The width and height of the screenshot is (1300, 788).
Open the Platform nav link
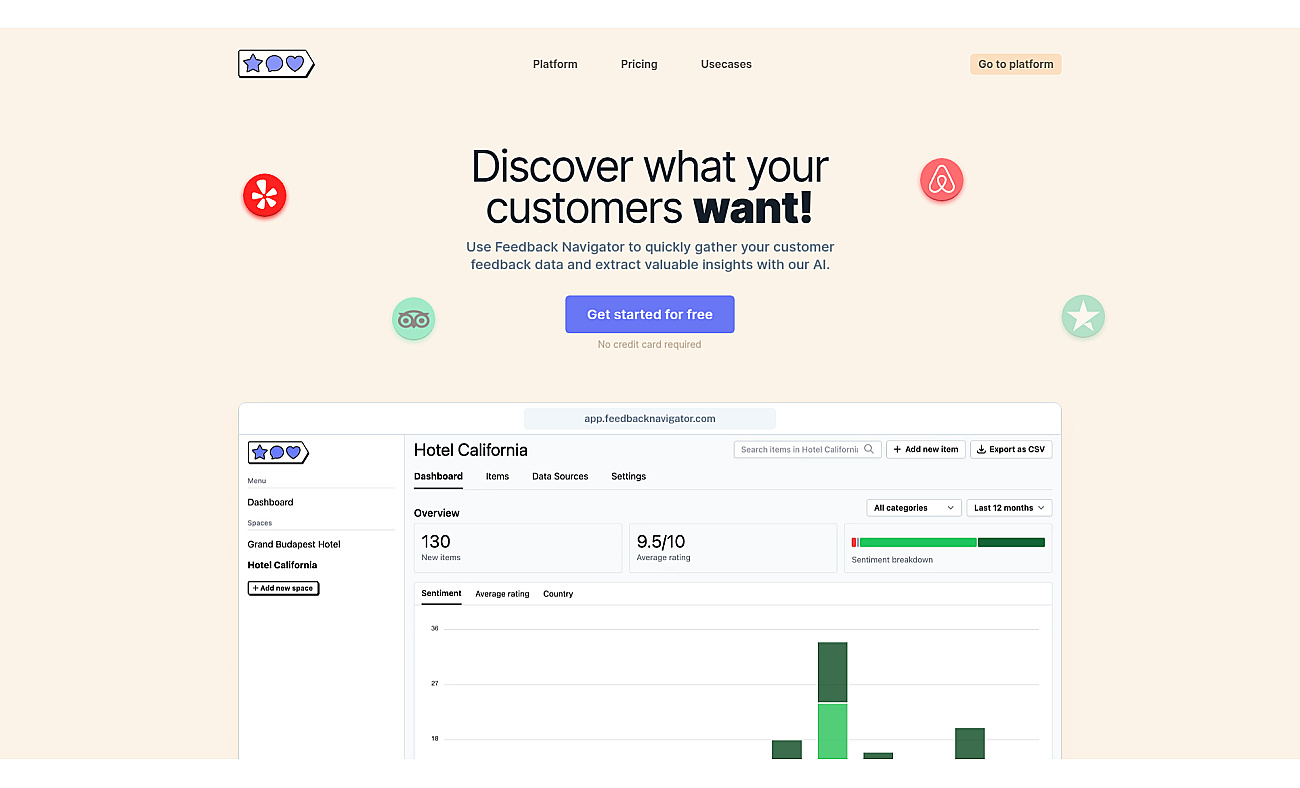555,64
